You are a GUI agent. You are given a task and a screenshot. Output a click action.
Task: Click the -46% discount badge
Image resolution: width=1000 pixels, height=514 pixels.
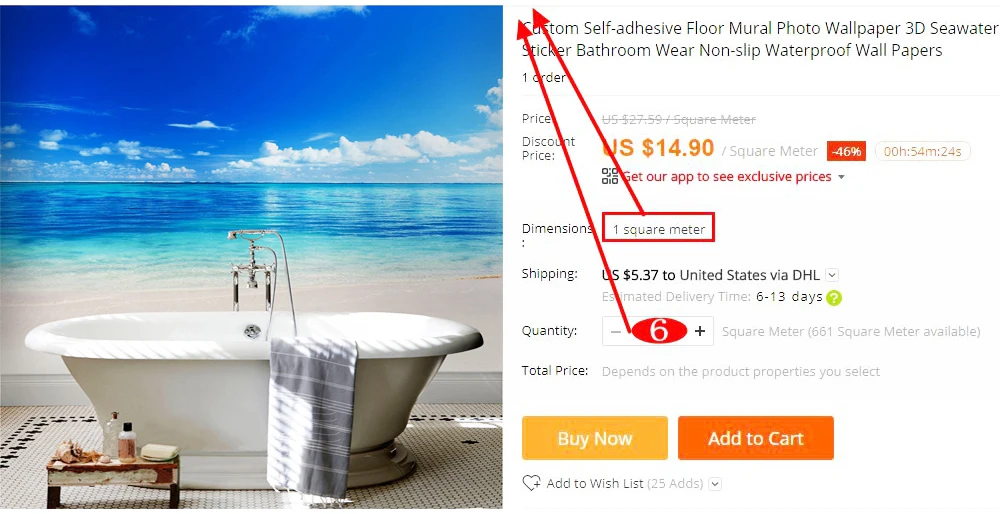[846, 152]
